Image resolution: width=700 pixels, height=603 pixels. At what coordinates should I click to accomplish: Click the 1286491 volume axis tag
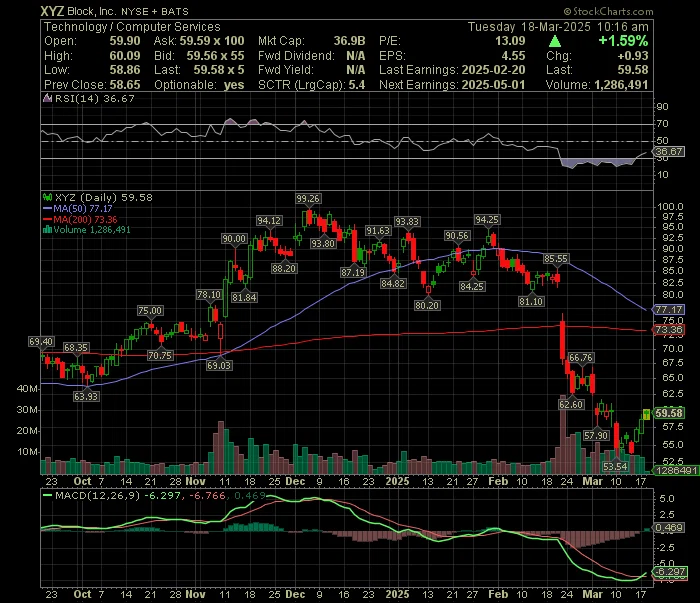click(x=676, y=470)
